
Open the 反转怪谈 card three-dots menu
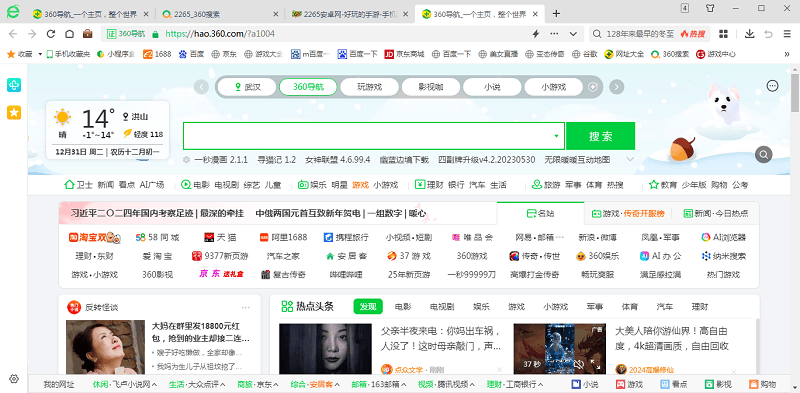click(246, 307)
